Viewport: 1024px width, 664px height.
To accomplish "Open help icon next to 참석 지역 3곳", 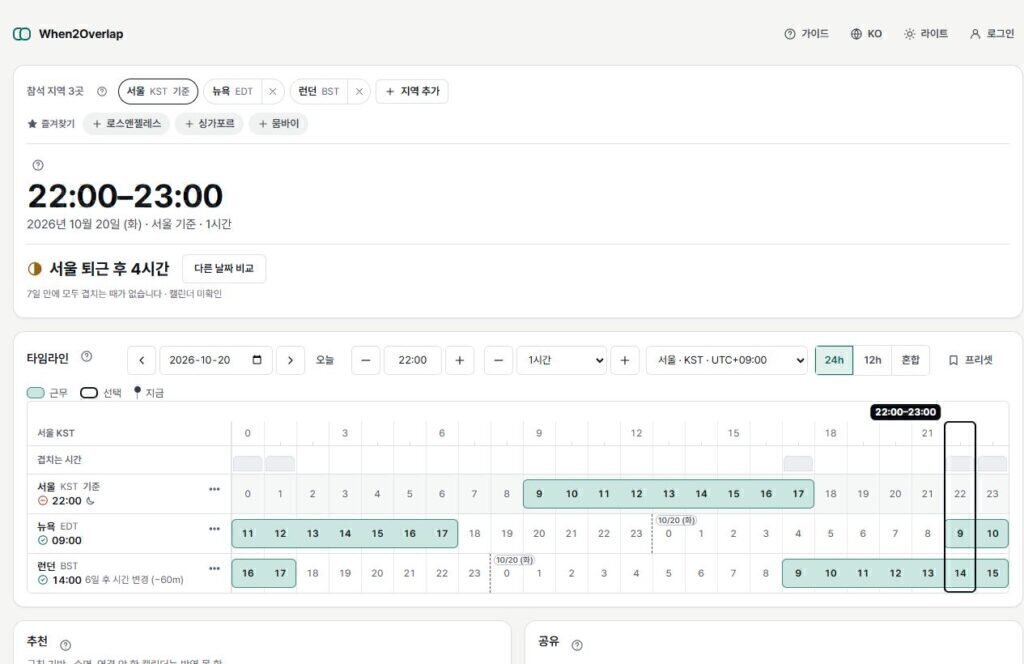I will [x=102, y=91].
